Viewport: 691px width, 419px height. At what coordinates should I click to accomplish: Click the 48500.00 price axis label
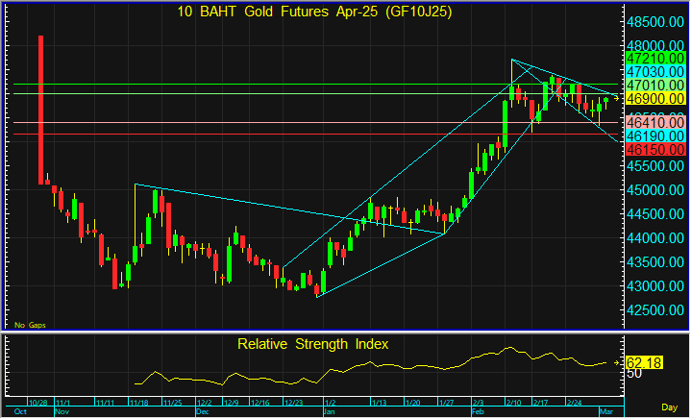[x=655, y=22]
